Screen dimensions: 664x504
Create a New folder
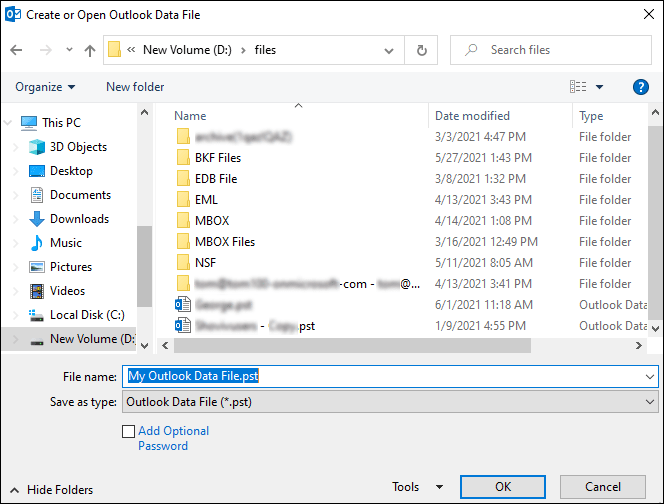(135, 87)
